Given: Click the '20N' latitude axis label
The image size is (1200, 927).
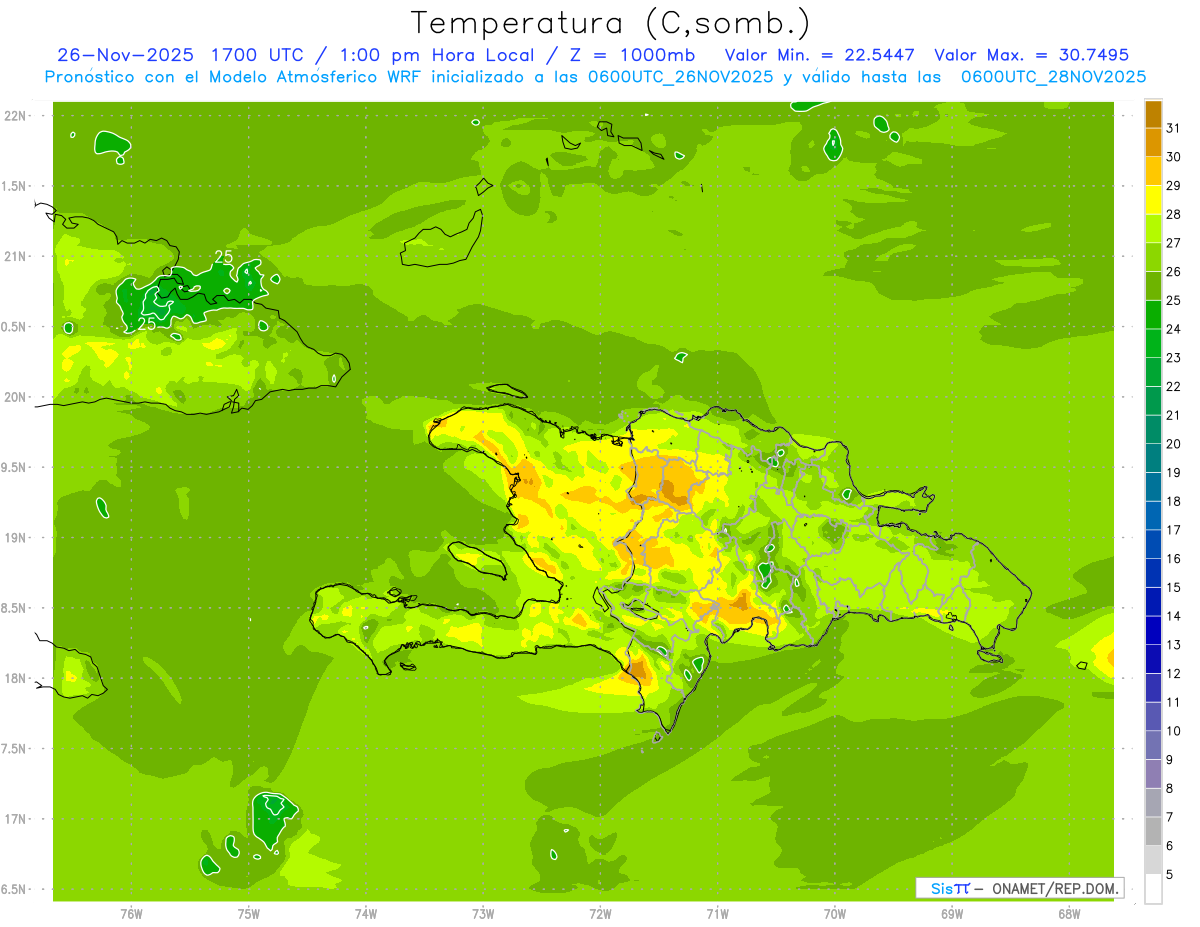Looking at the screenshot, I should pos(17,397).
